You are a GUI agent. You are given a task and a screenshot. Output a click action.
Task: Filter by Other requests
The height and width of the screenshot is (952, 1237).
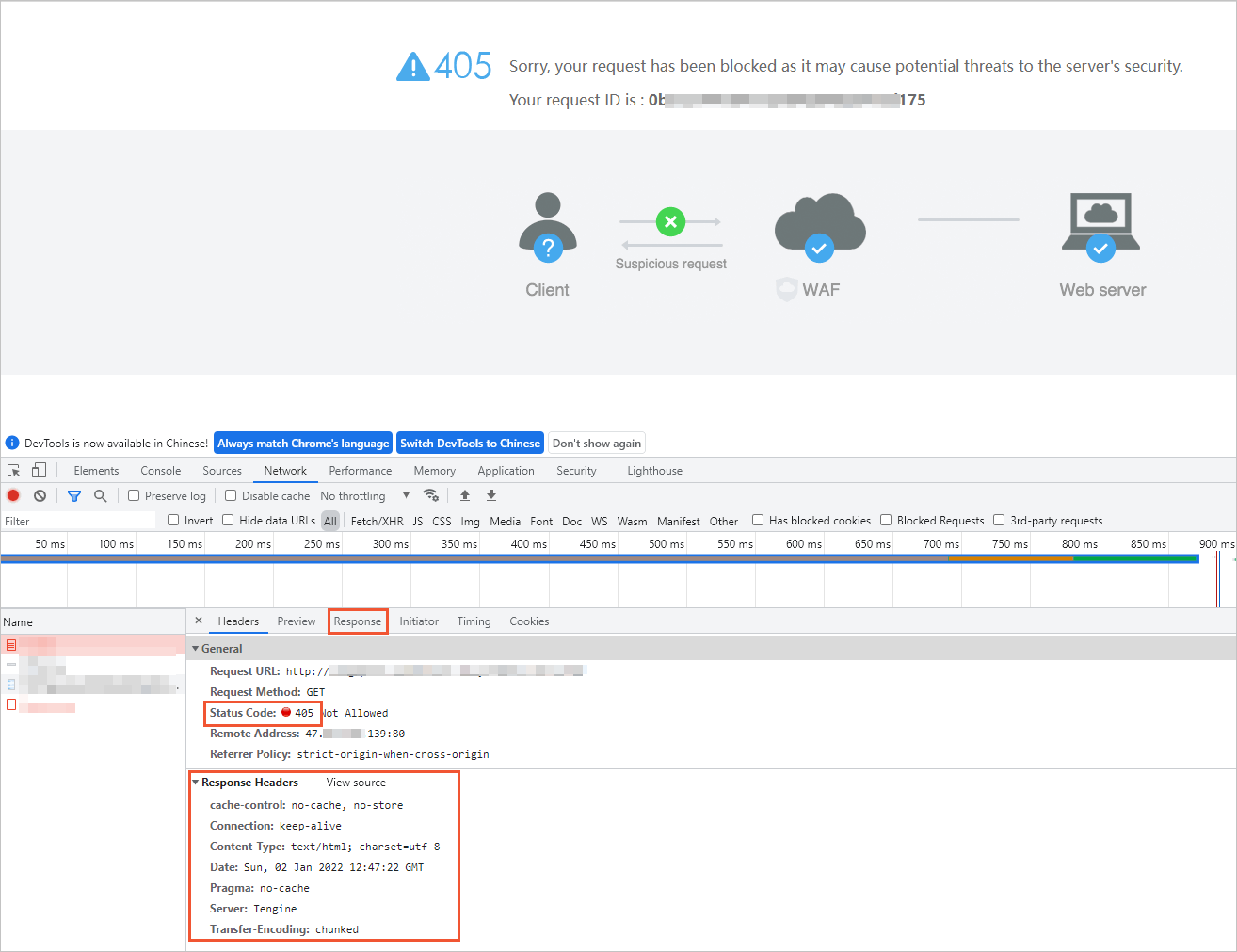724,521
